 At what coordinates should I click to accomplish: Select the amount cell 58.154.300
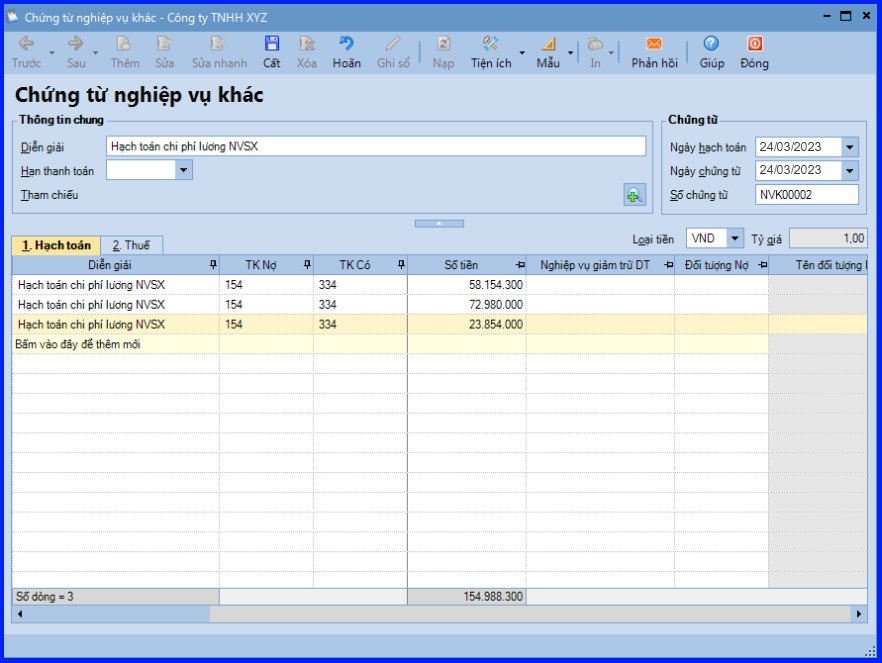pos(466,285)
